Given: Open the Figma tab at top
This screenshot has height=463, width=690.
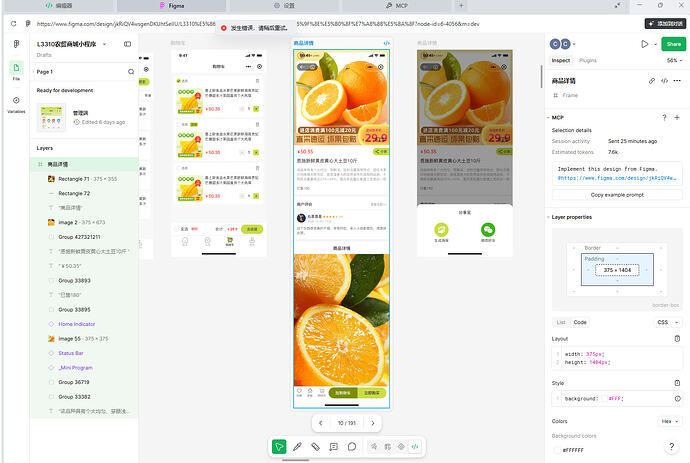Looking at the screenshot, I should pos(172,6).
